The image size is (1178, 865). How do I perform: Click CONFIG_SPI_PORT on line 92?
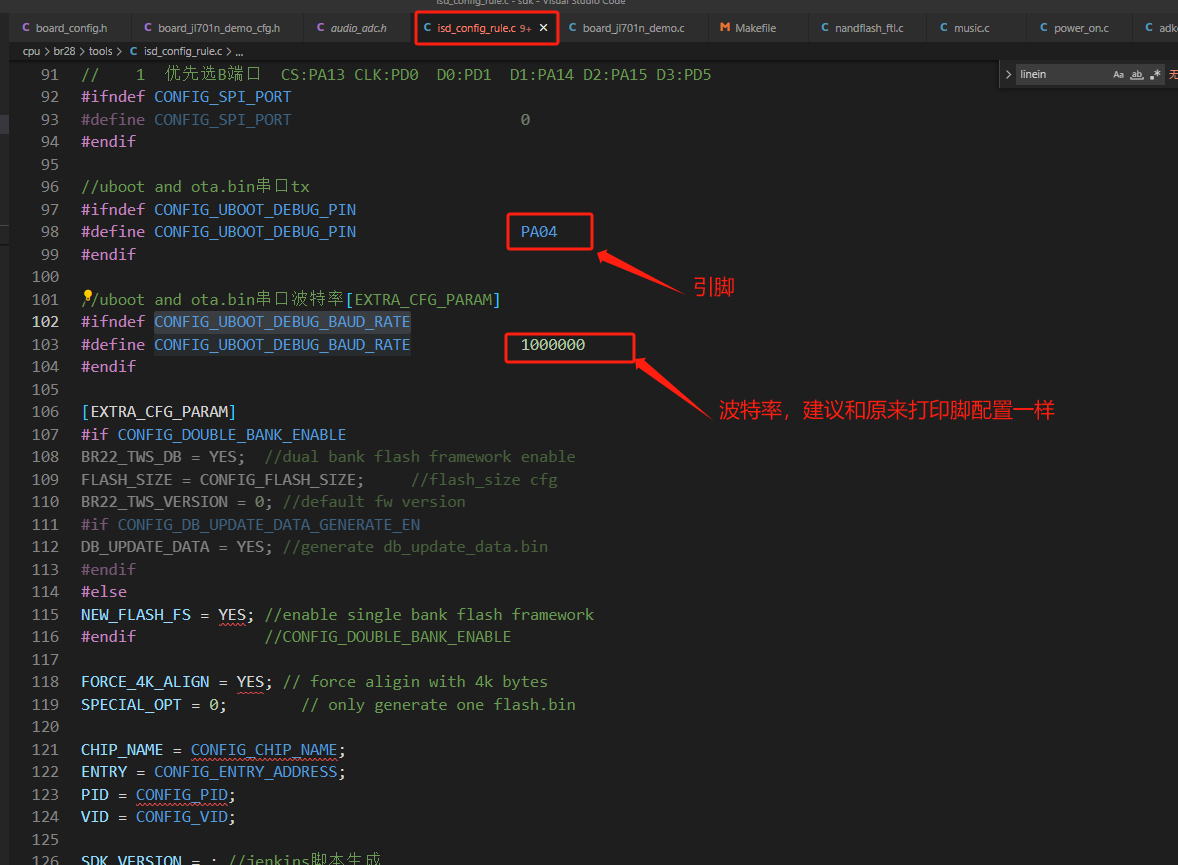pos(222,96)
